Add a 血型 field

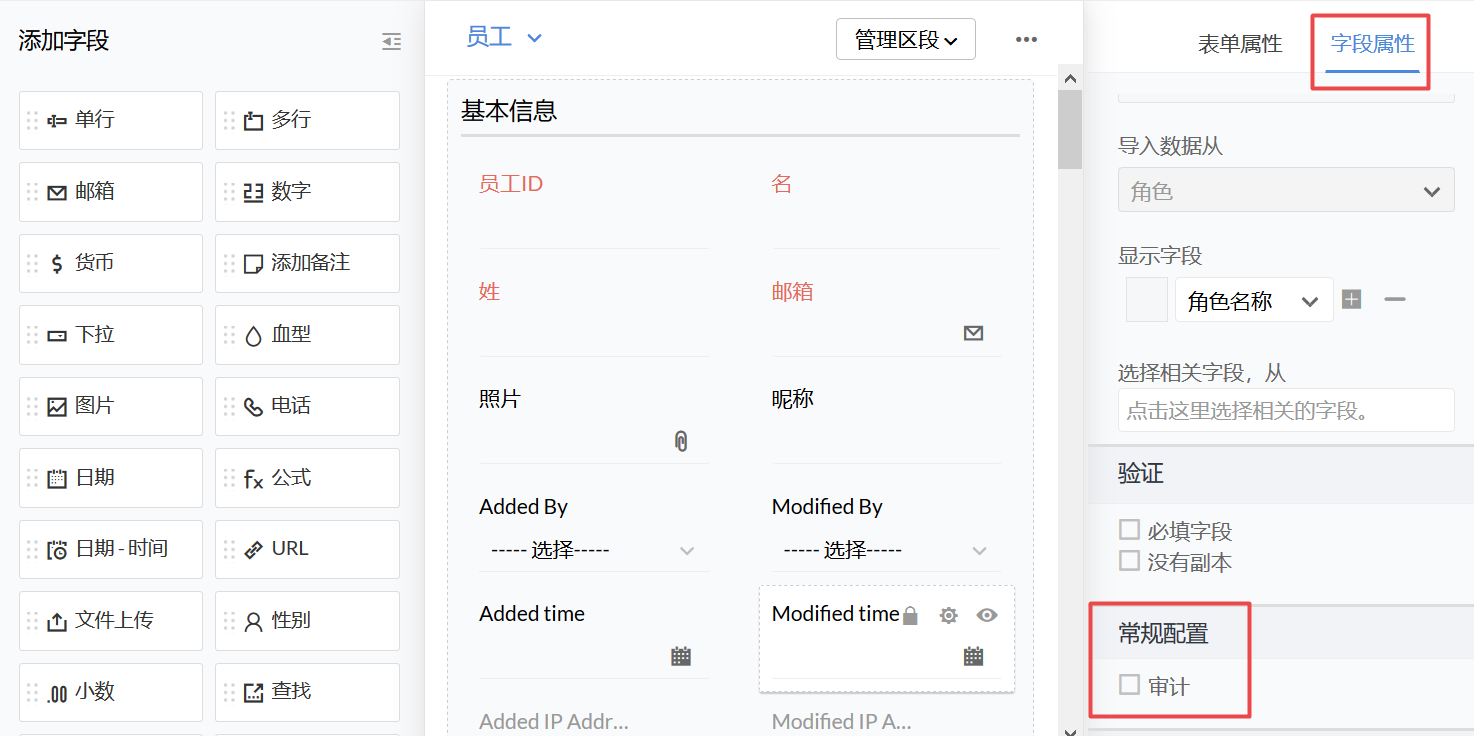tap(307, 335)
